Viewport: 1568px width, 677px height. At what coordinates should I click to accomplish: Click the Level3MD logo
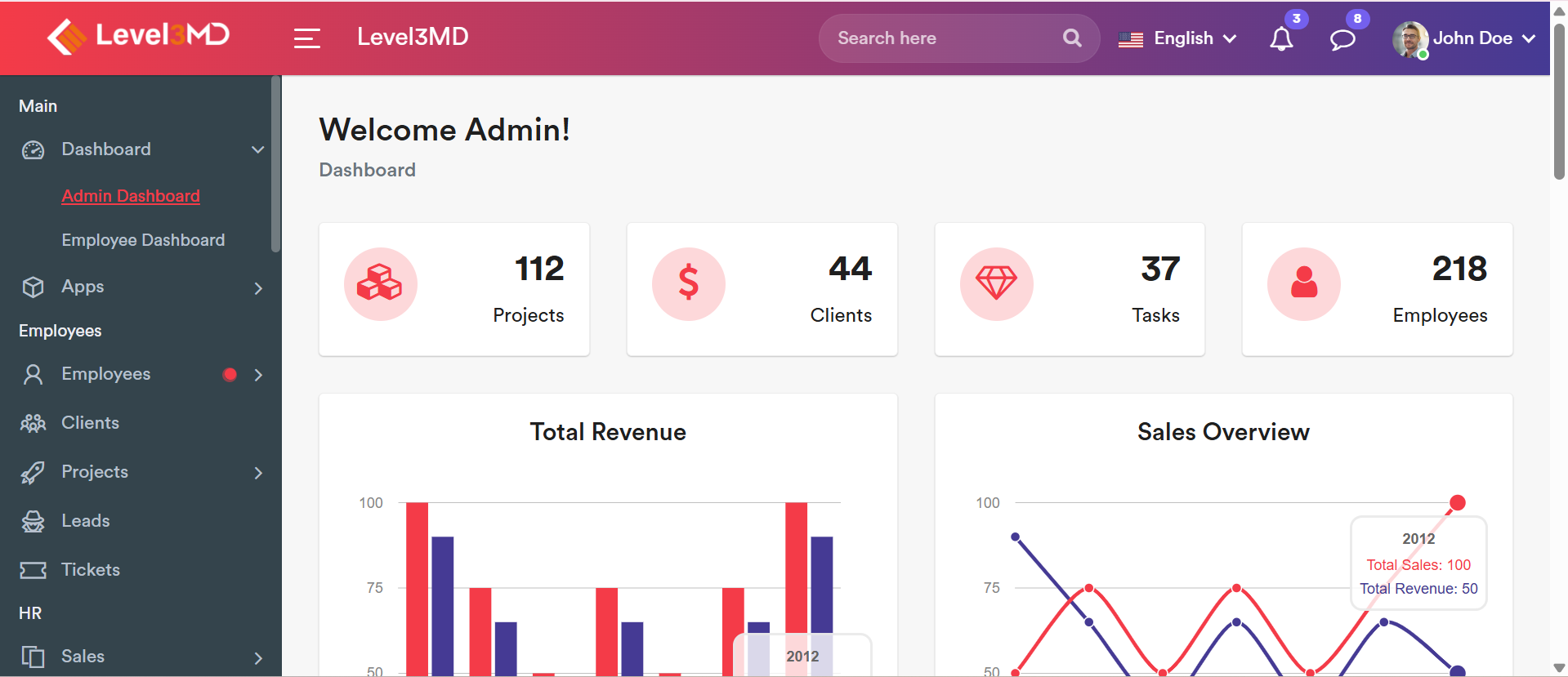[139, 36]
